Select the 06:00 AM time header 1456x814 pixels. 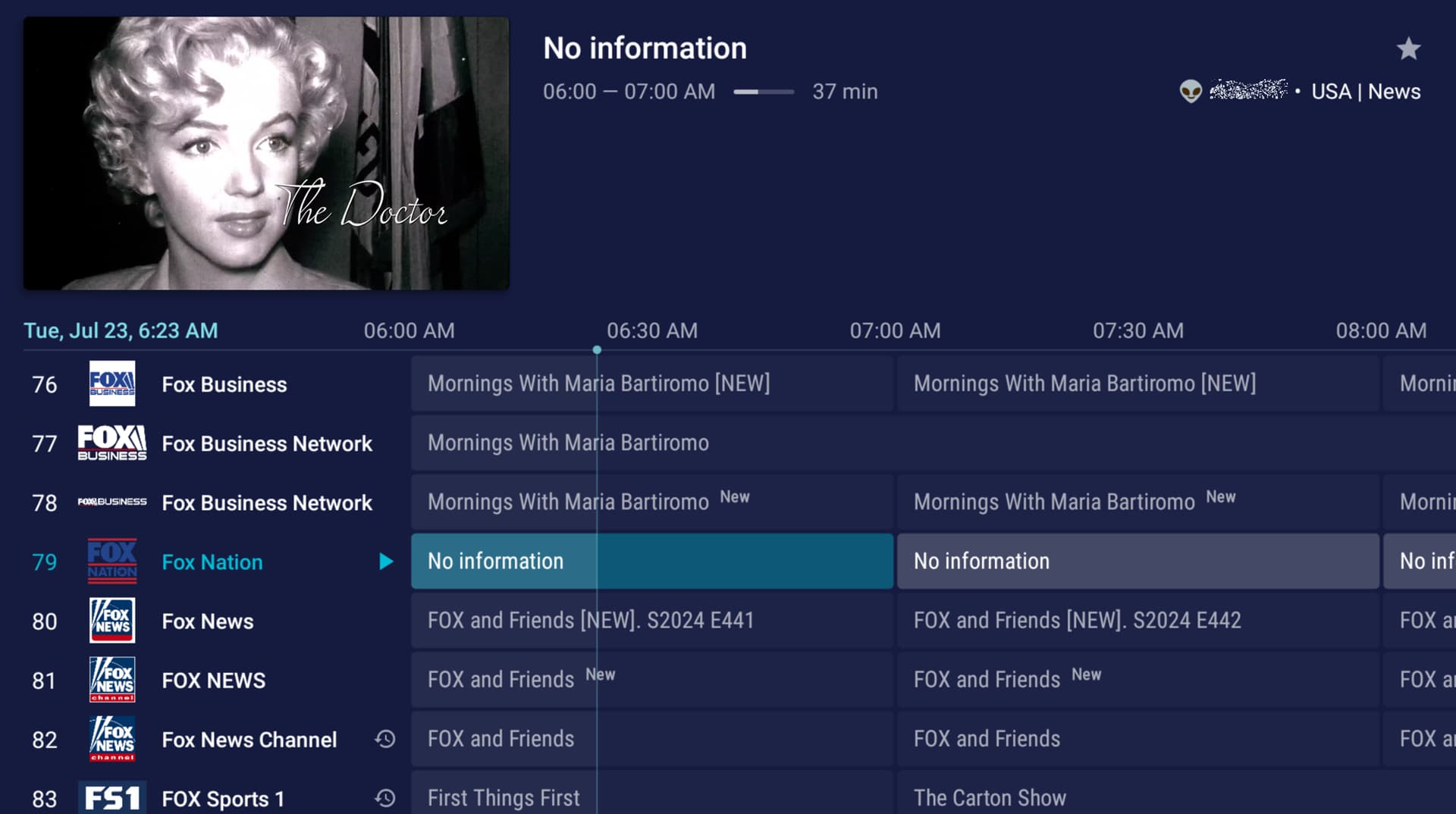(409, 330)
